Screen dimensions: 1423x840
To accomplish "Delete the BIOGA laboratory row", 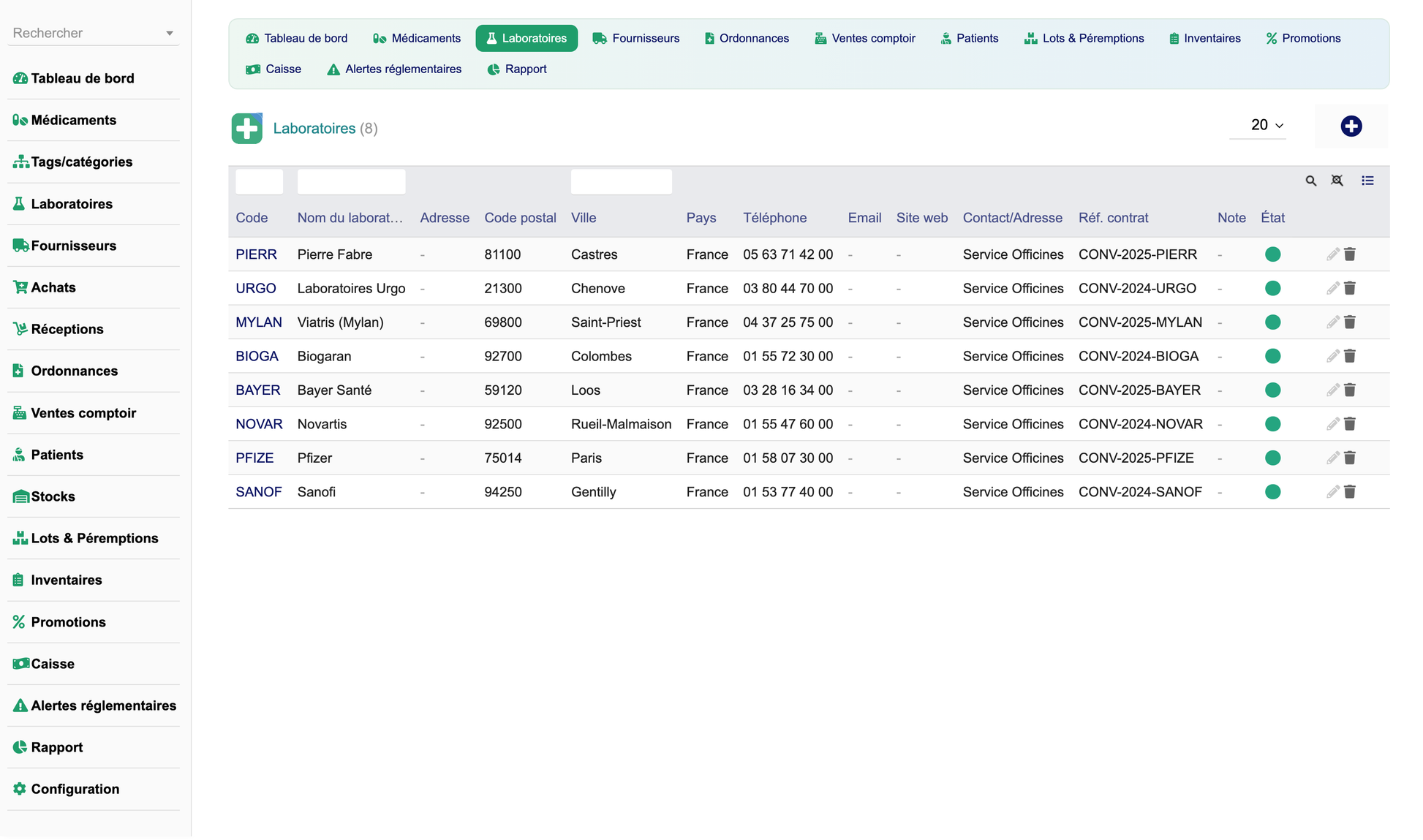I will point(1350,356).
